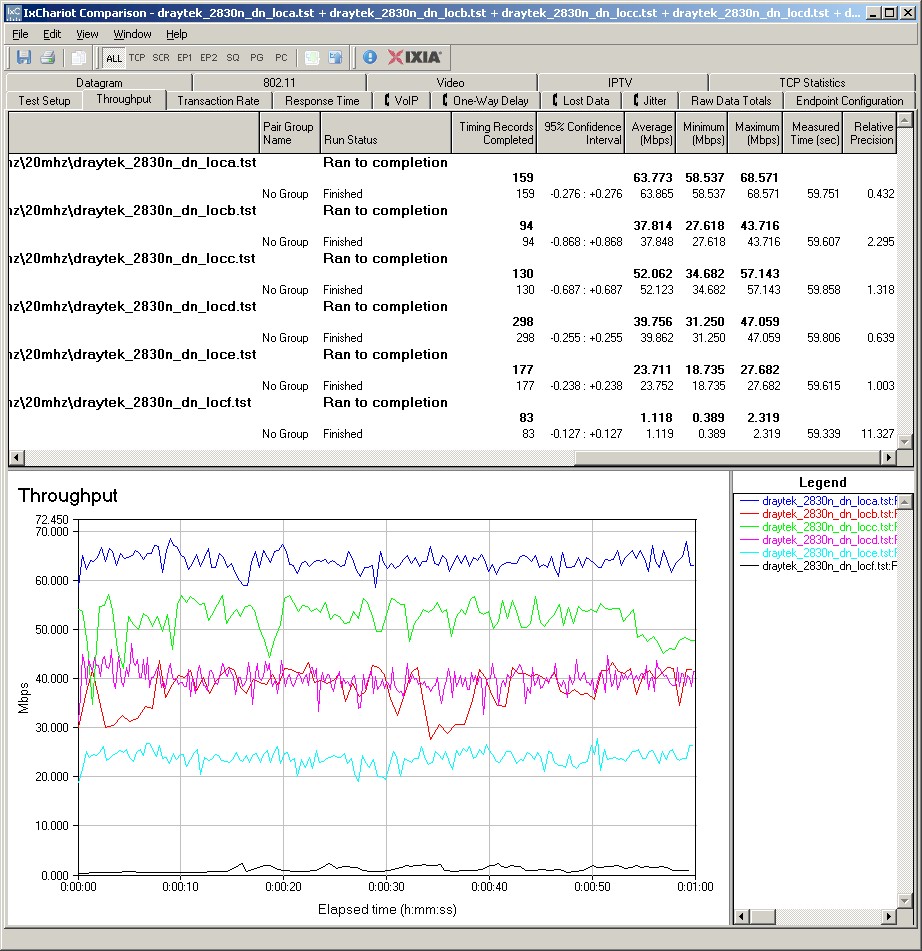Click the Minimum (Mbps) column header
The image size is (922, 951).
pyautogui.click(x=702, y=133)
